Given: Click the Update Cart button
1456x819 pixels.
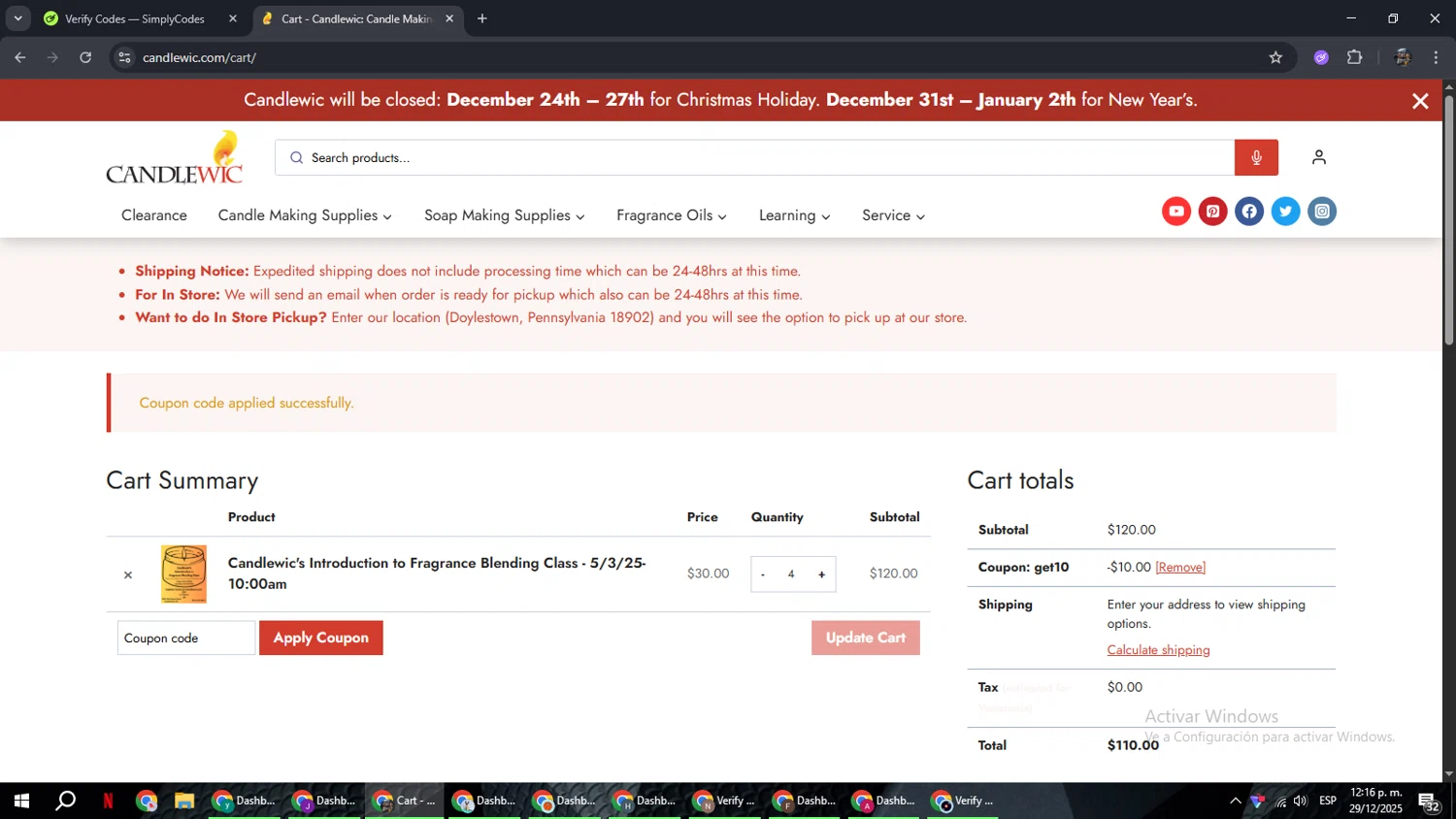Looking at the screenshot, I should click(866, 638).
